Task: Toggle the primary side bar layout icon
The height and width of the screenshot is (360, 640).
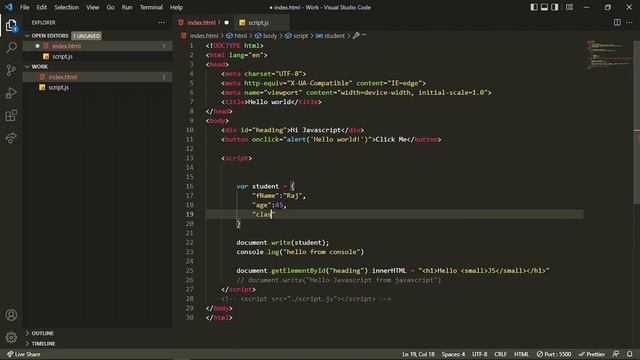Action: 534,7
